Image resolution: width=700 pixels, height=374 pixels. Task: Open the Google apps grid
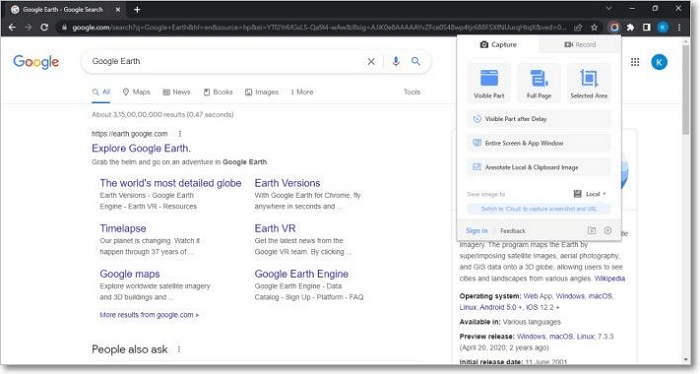click(x=635, y=62)
